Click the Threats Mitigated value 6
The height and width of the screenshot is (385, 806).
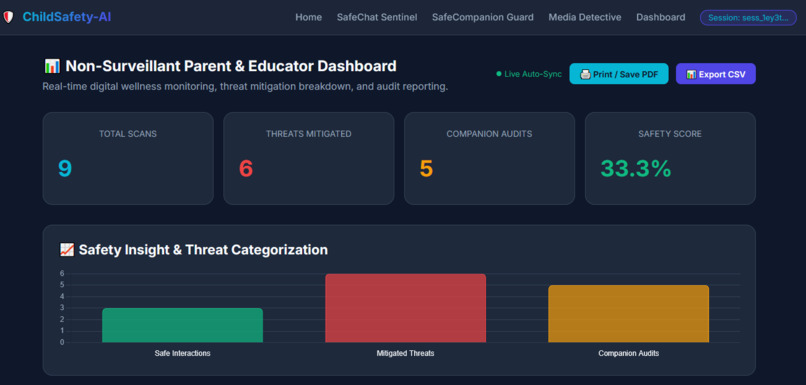tap(246, 169)
